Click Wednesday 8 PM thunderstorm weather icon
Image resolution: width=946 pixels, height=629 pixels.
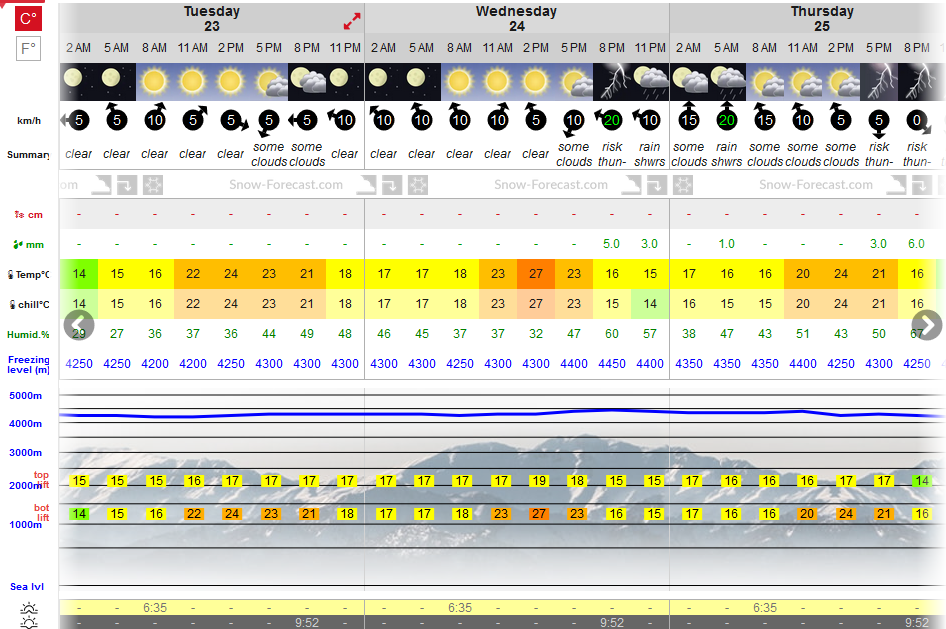[612, 81]
